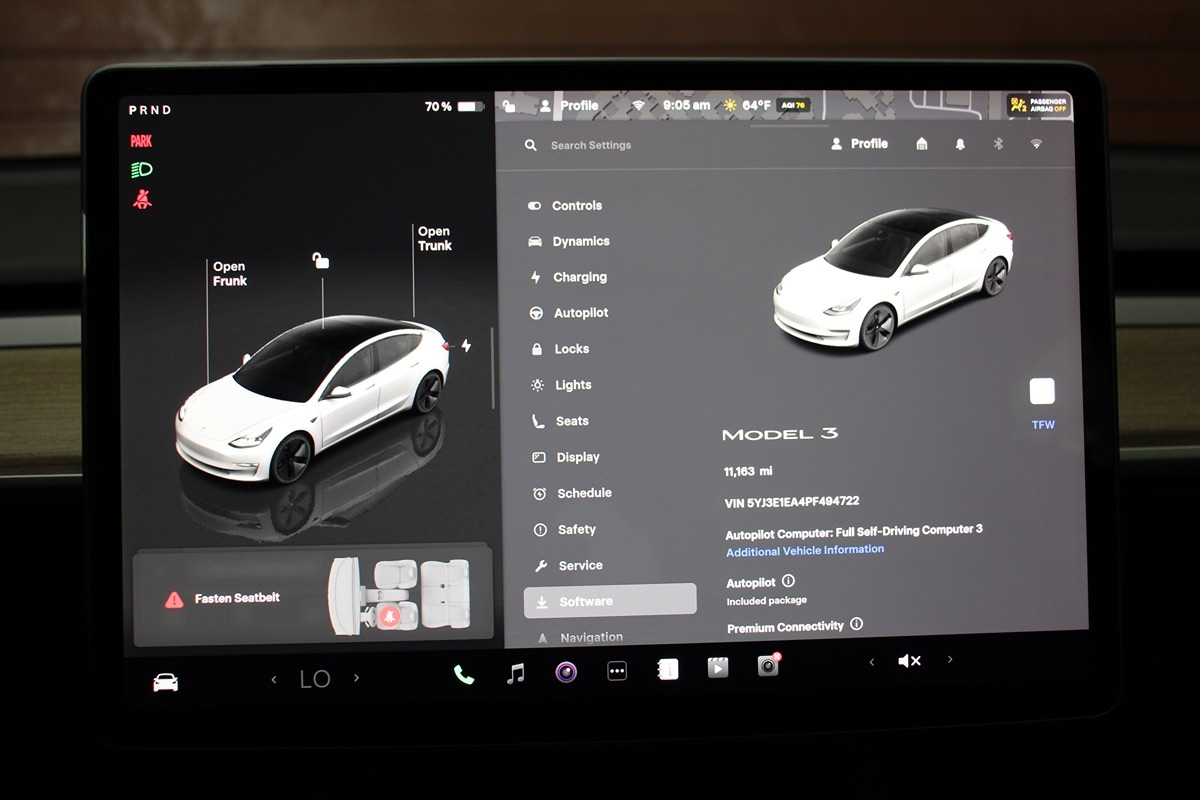The width and height of the screenshot is (1200, 800).
Task: Toggle lock icon in top status bar
Action: [510, 105]
